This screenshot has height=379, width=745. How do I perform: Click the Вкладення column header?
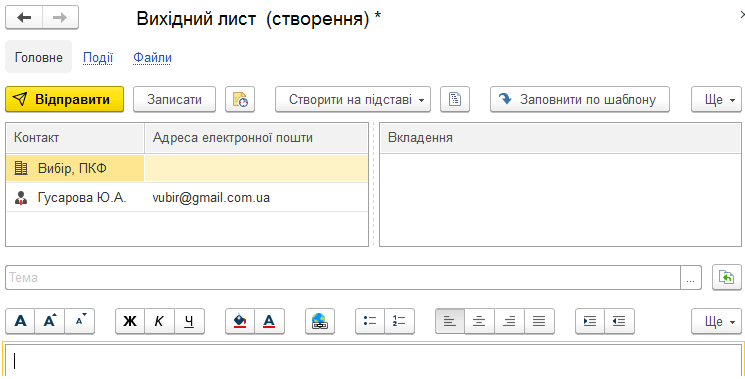[x=560, y=138]
